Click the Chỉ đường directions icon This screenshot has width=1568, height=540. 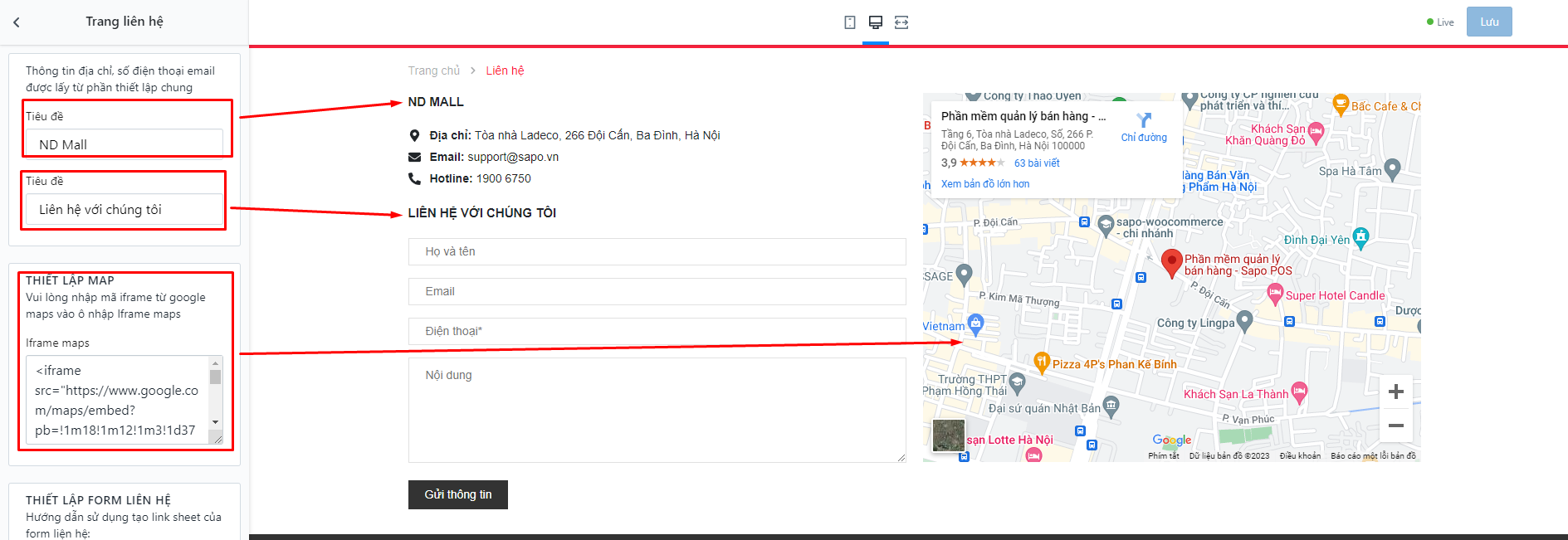coord(1144,120)
